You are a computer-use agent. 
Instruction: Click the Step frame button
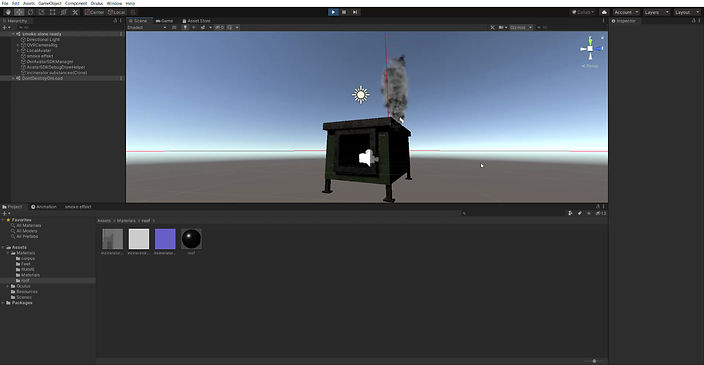[355, 12]
